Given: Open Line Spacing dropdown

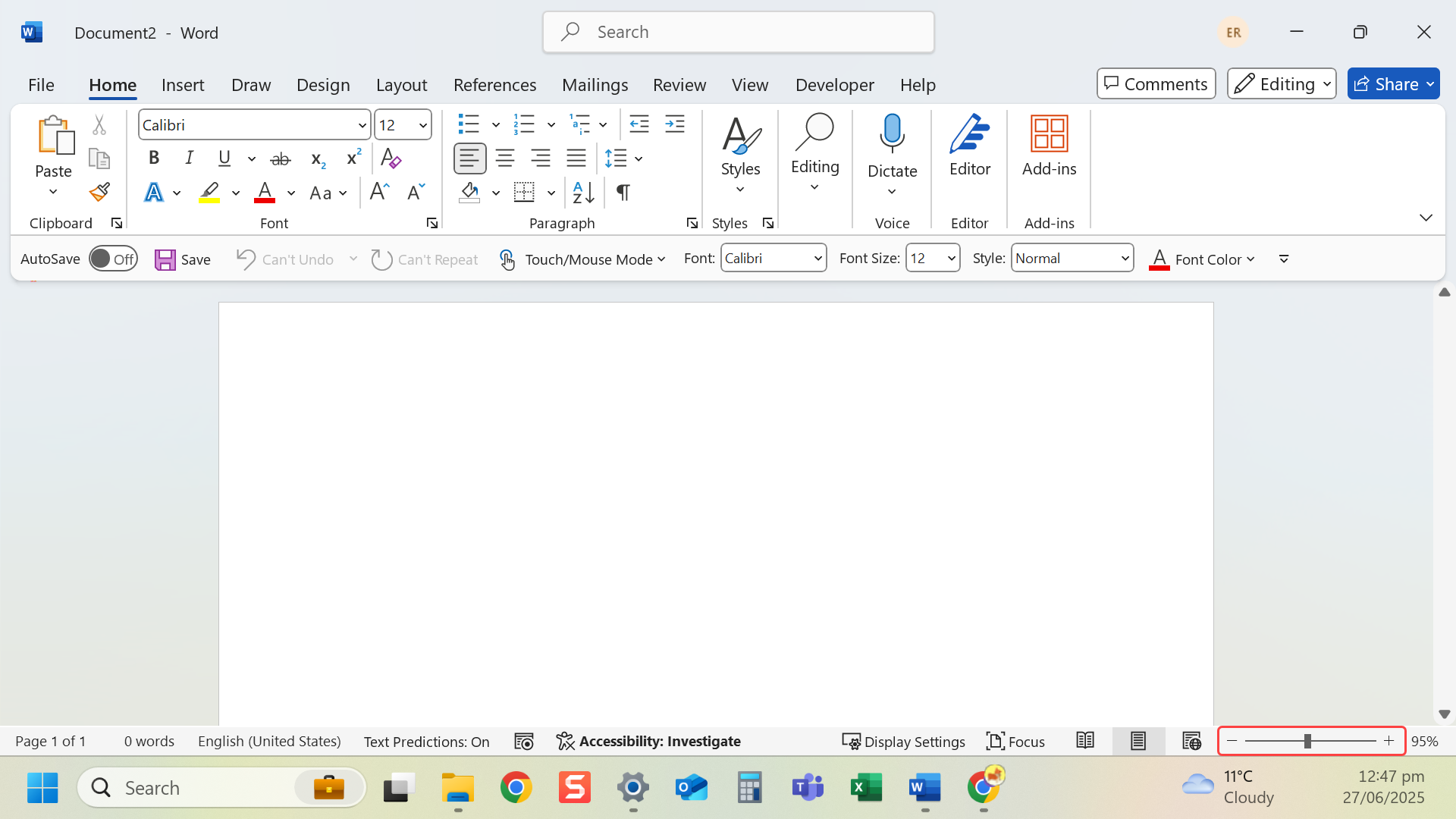Looking at the screenshot, I should pyautogui.click(x=639, y=158).
